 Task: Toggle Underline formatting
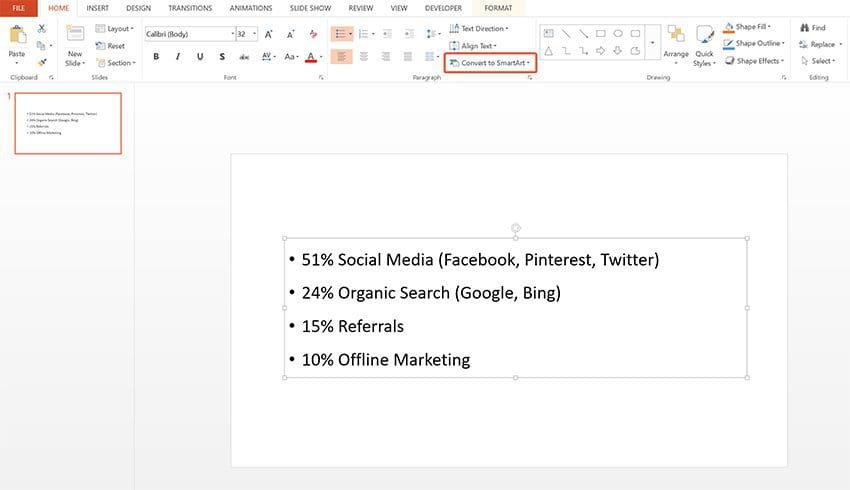point(200,57)
